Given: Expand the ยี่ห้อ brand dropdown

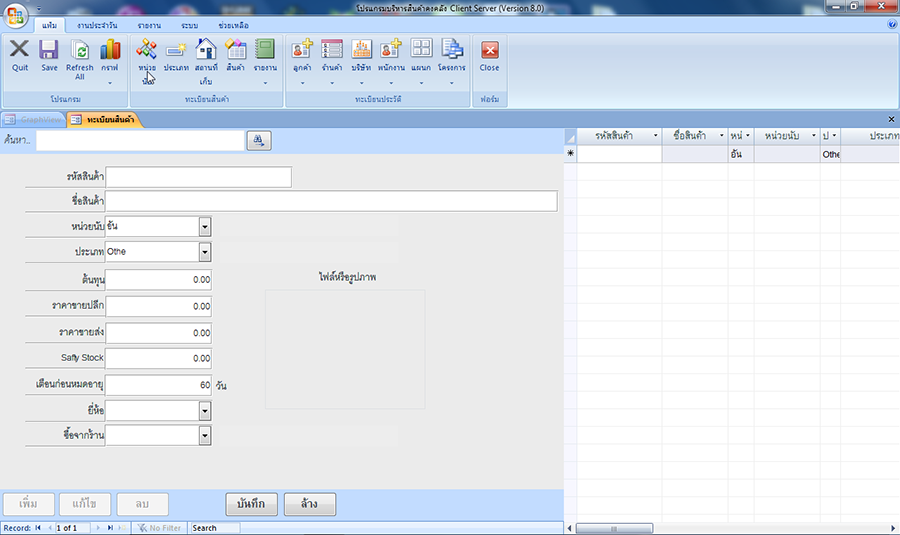Looking at the screenshot, I should tap(204, 410).
